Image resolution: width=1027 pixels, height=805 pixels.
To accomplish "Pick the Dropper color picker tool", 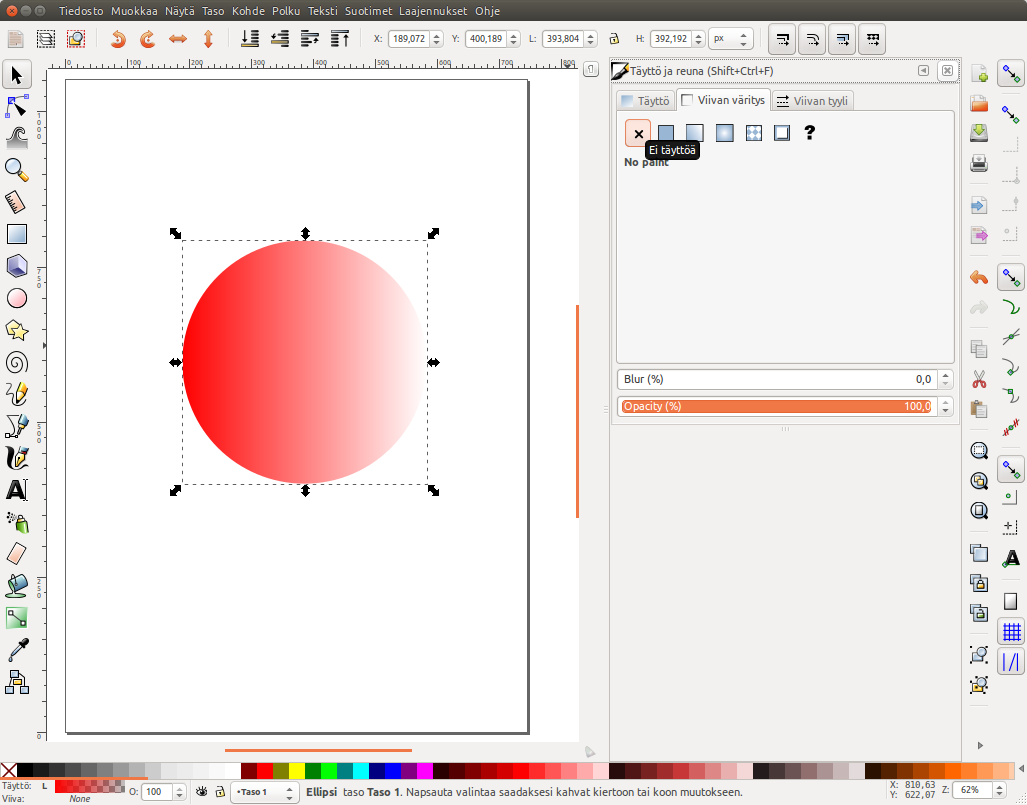I will [x=17, y=650].
